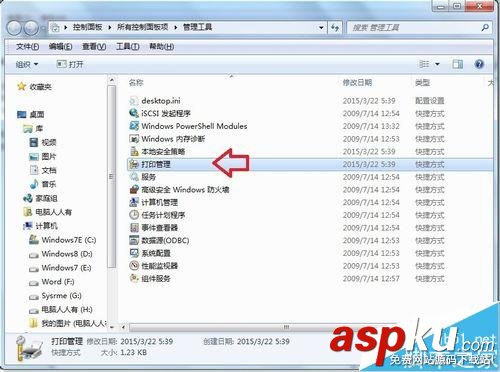Select the 系统配置 icon

point(134,253)
